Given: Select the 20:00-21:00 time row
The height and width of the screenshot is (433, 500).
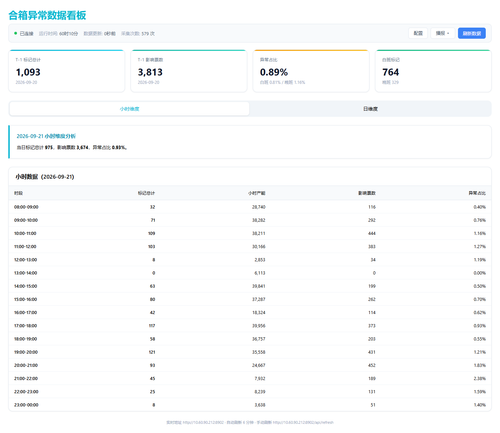Looking at the screenshot, I should coord(250,365).
